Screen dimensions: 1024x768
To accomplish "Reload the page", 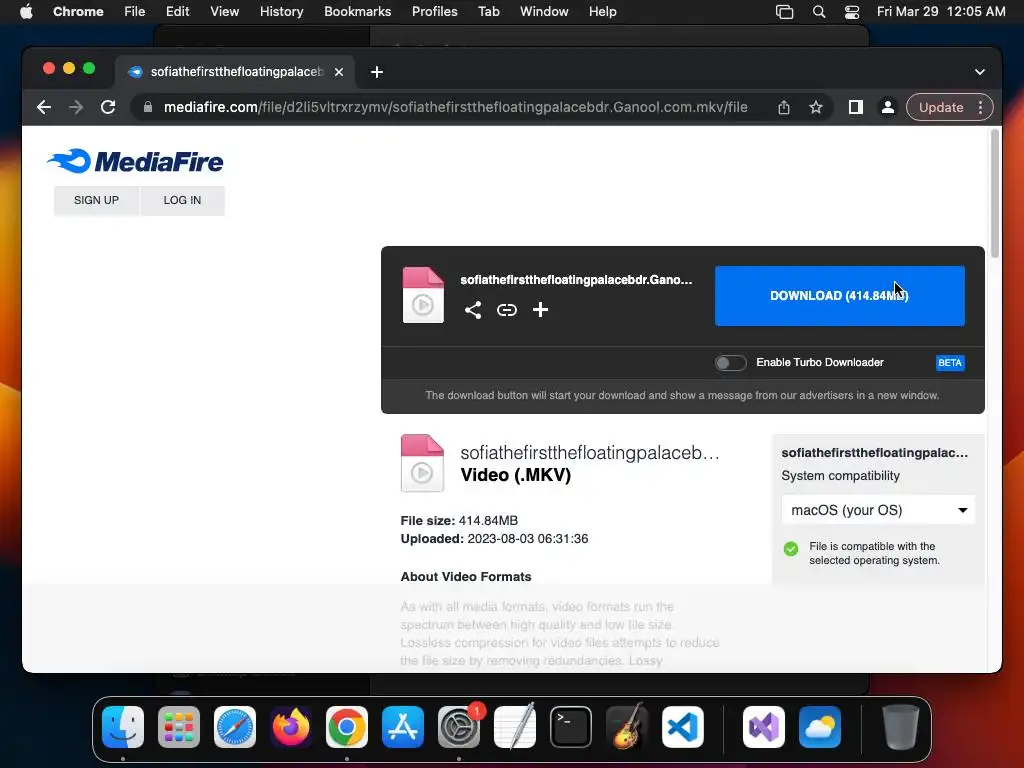I will point(108,107).
